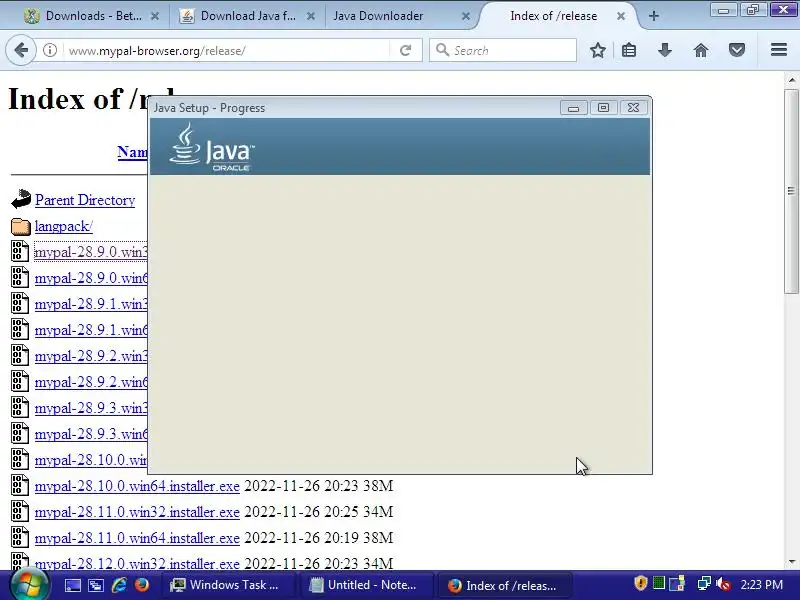Open the downloads arrow icon in the toolbar
Viewport: 800px width, 600px height.
point(664,50)
